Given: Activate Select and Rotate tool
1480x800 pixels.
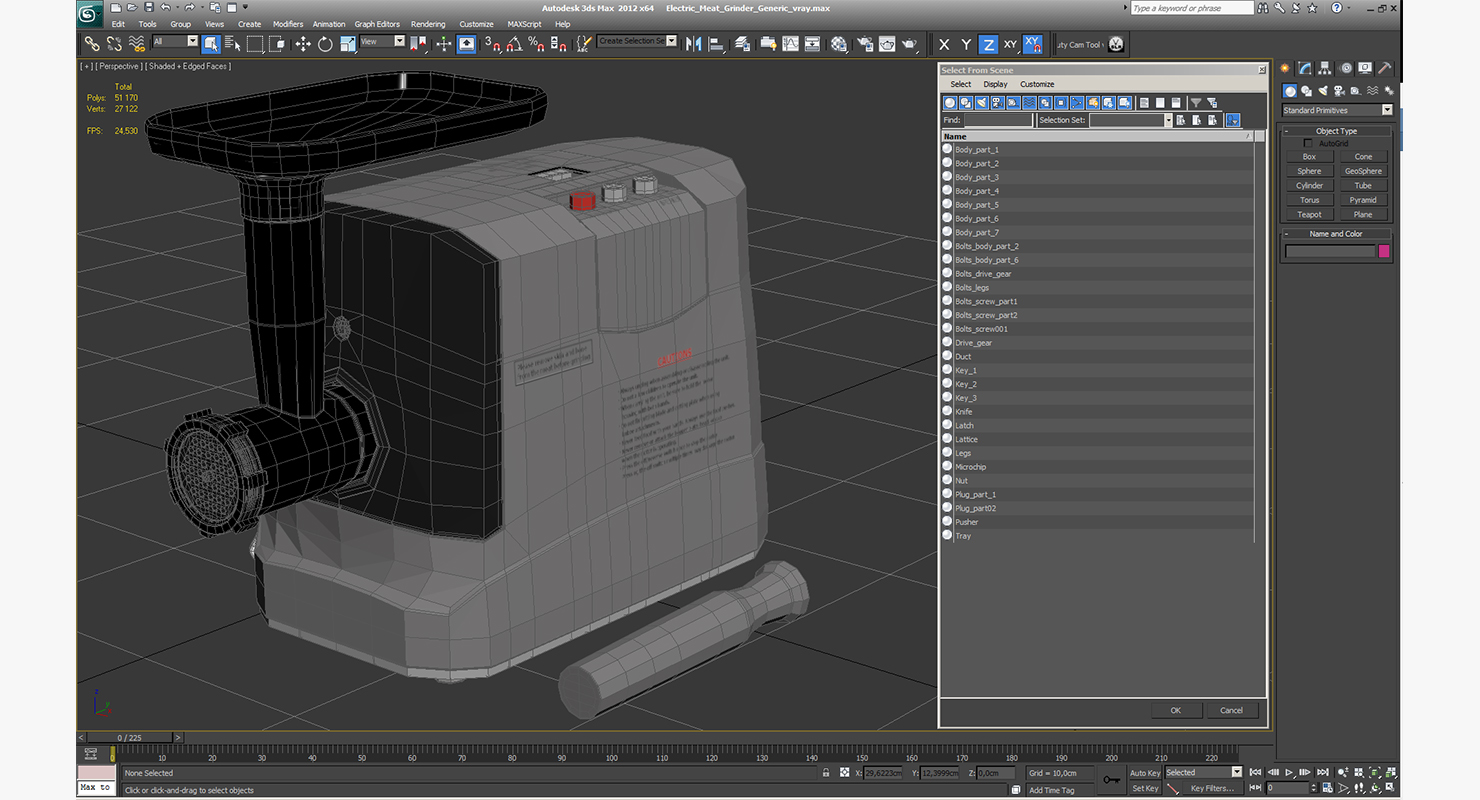Looking at the screenshot, I should tap(325, 43).
